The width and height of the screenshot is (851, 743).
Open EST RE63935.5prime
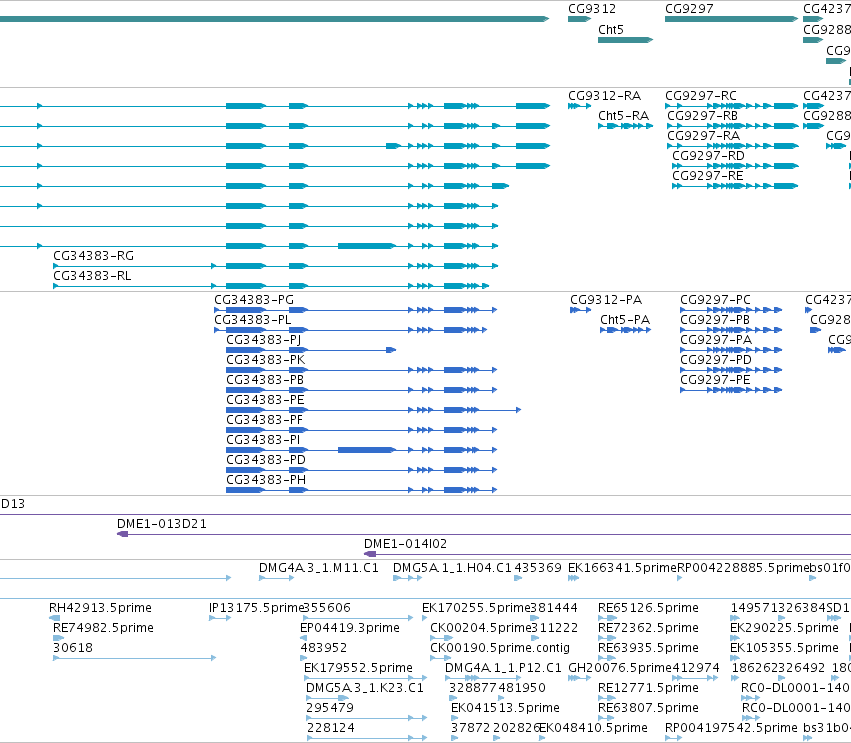pyautogui.click(x=648, y=648)
